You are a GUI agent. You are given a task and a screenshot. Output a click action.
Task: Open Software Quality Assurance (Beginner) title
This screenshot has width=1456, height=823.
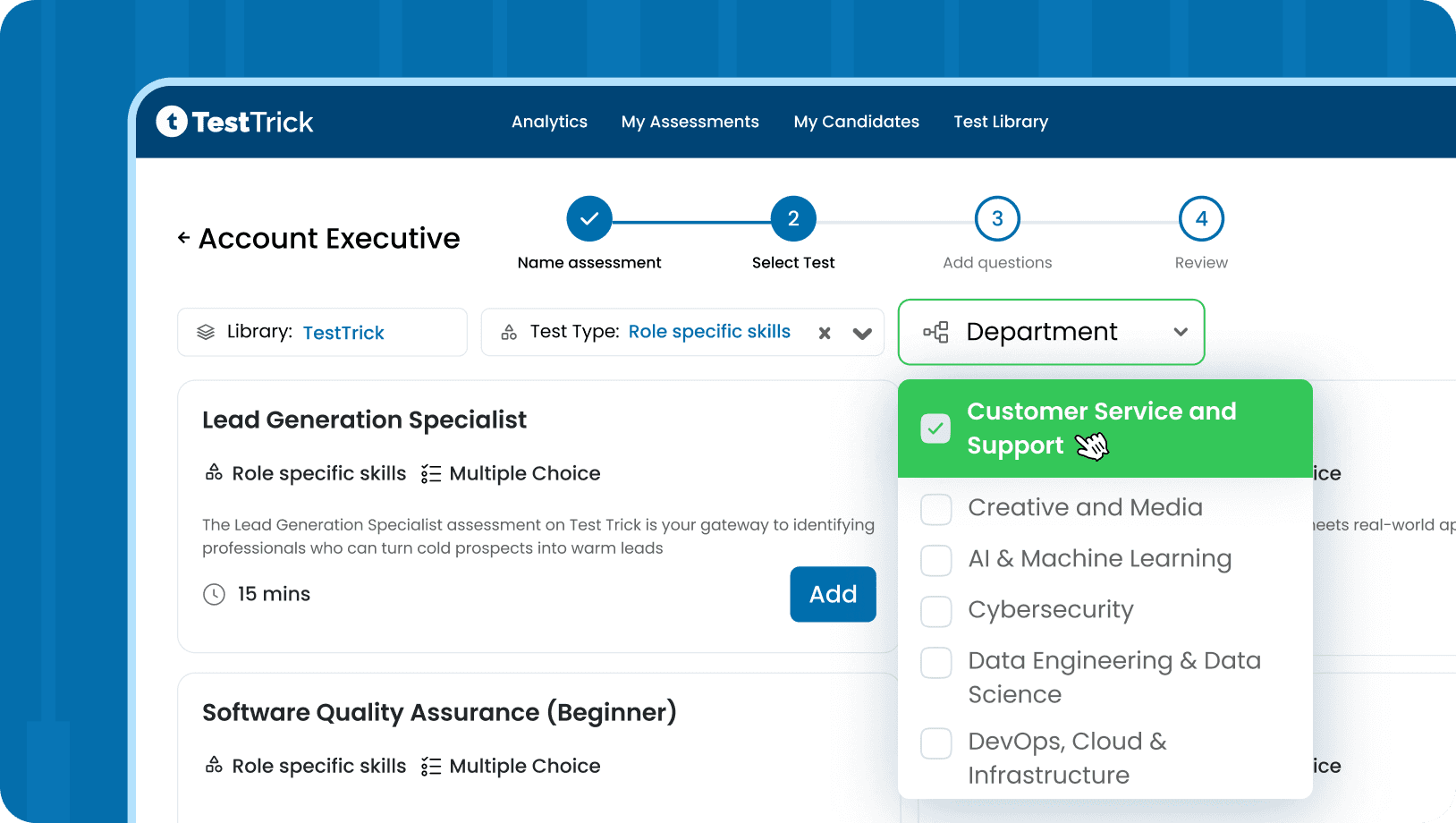(439, 712)
